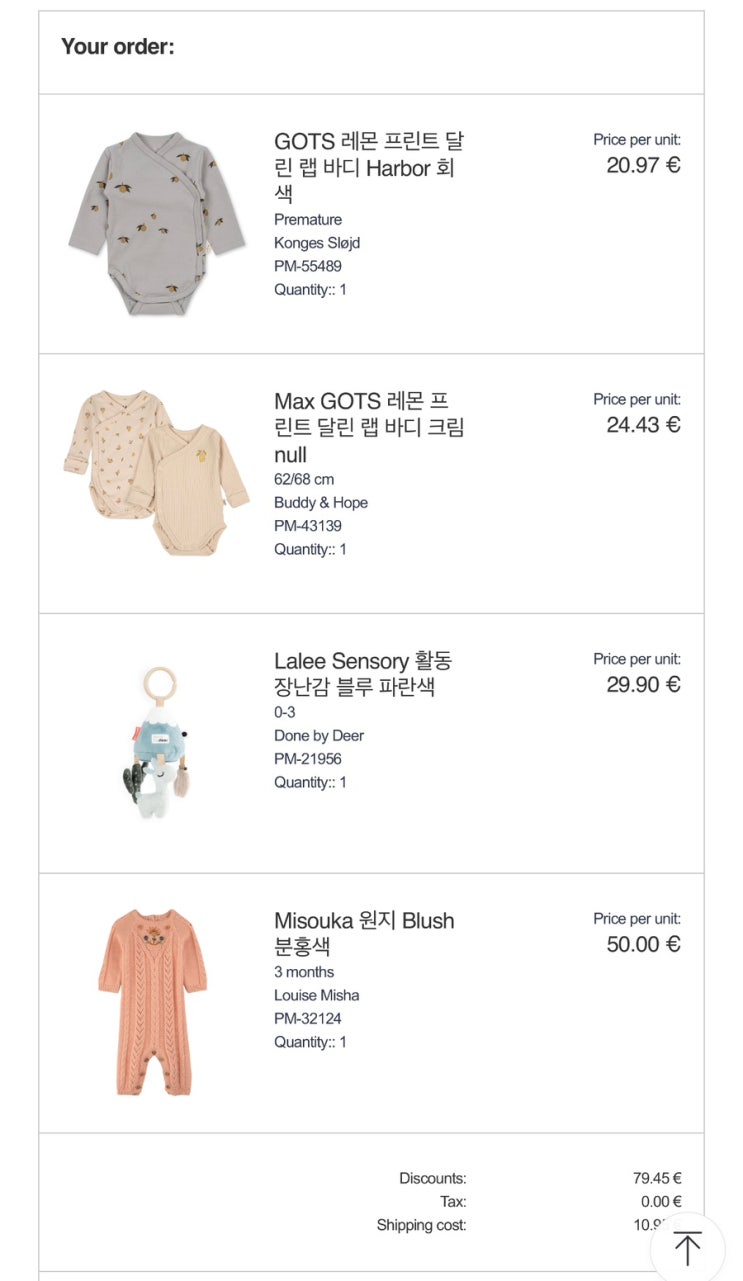Open the Lalee Sensory toy image

157,743
